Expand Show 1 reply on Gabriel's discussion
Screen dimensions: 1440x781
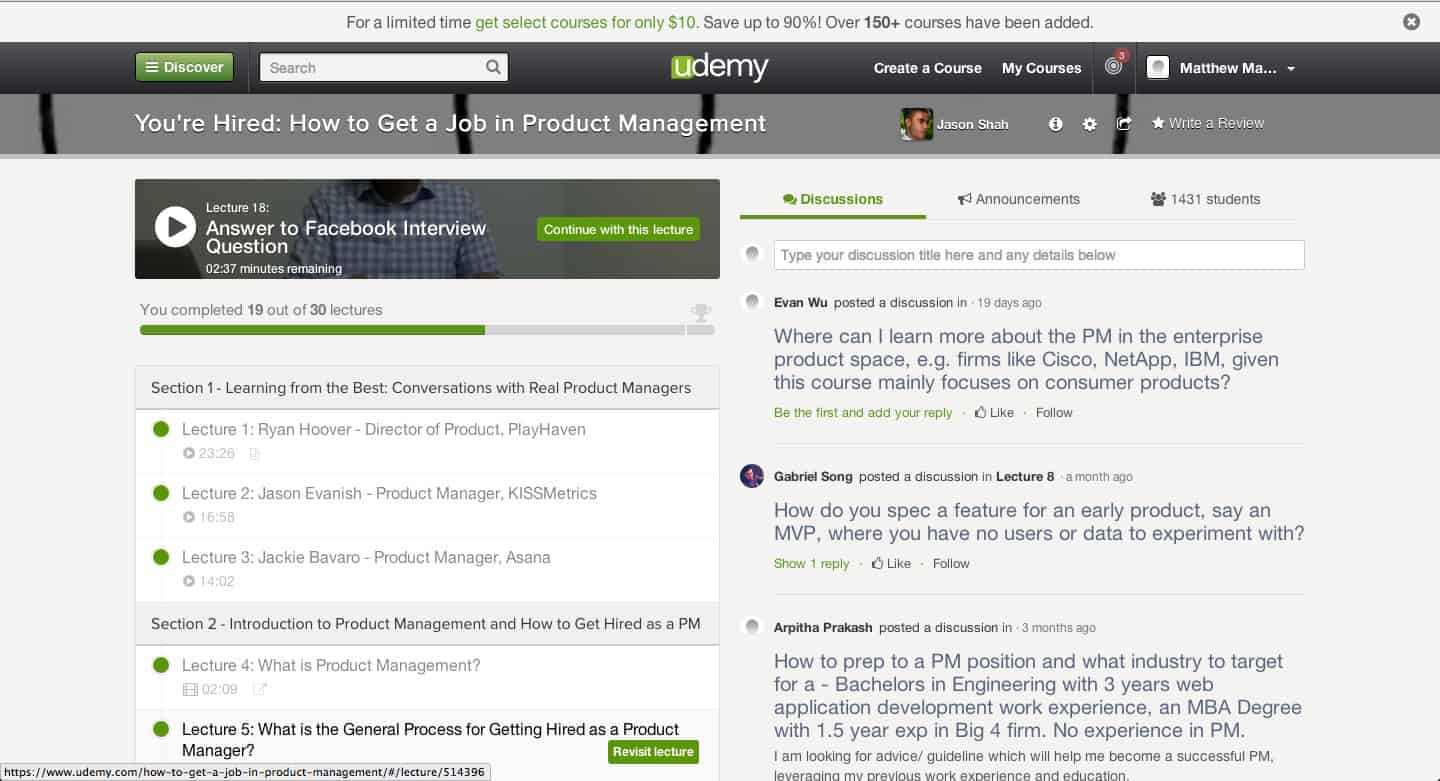pos(811,563)
